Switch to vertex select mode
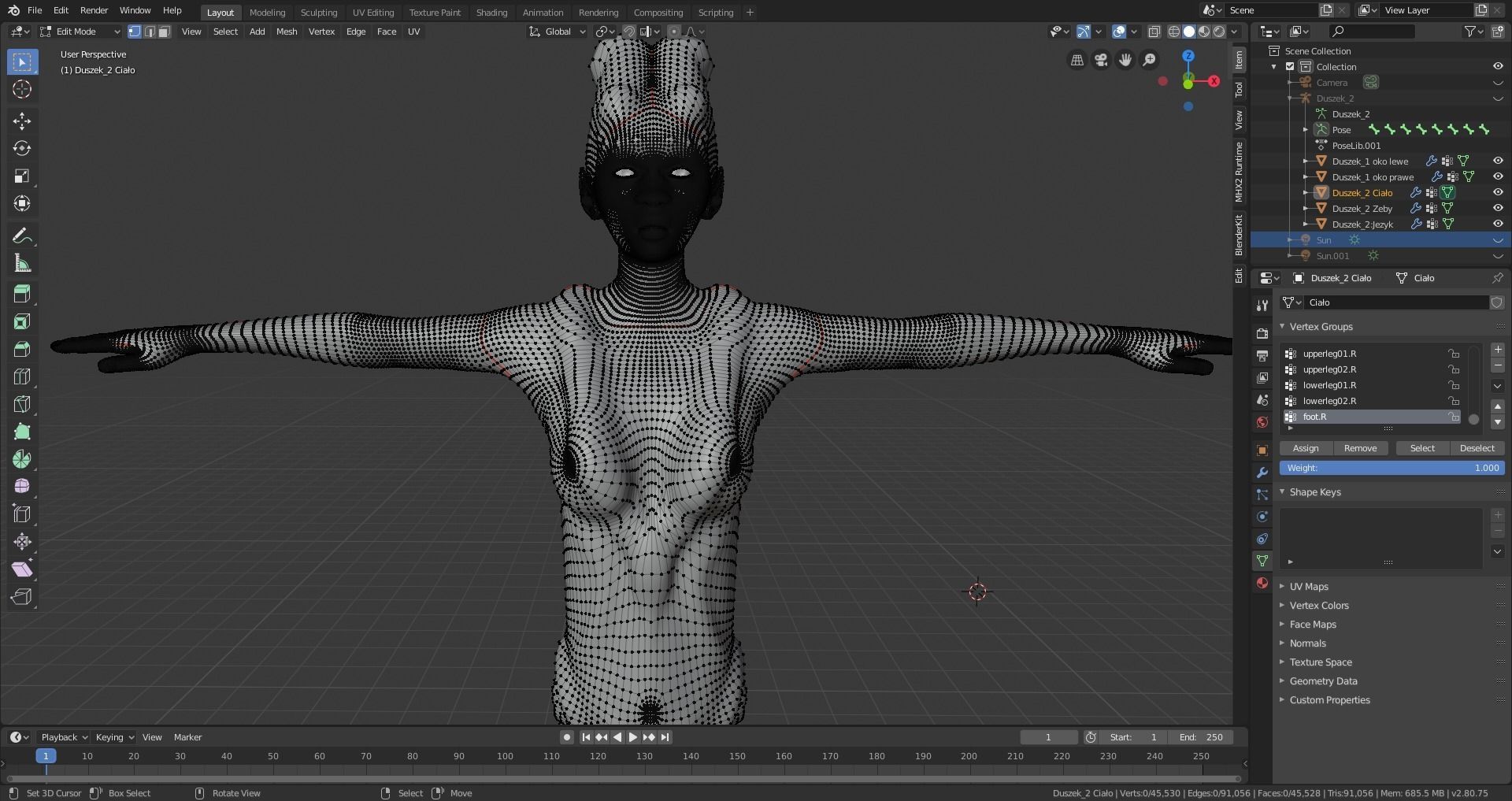This screenshot has height=801, width=1512. 135,32
